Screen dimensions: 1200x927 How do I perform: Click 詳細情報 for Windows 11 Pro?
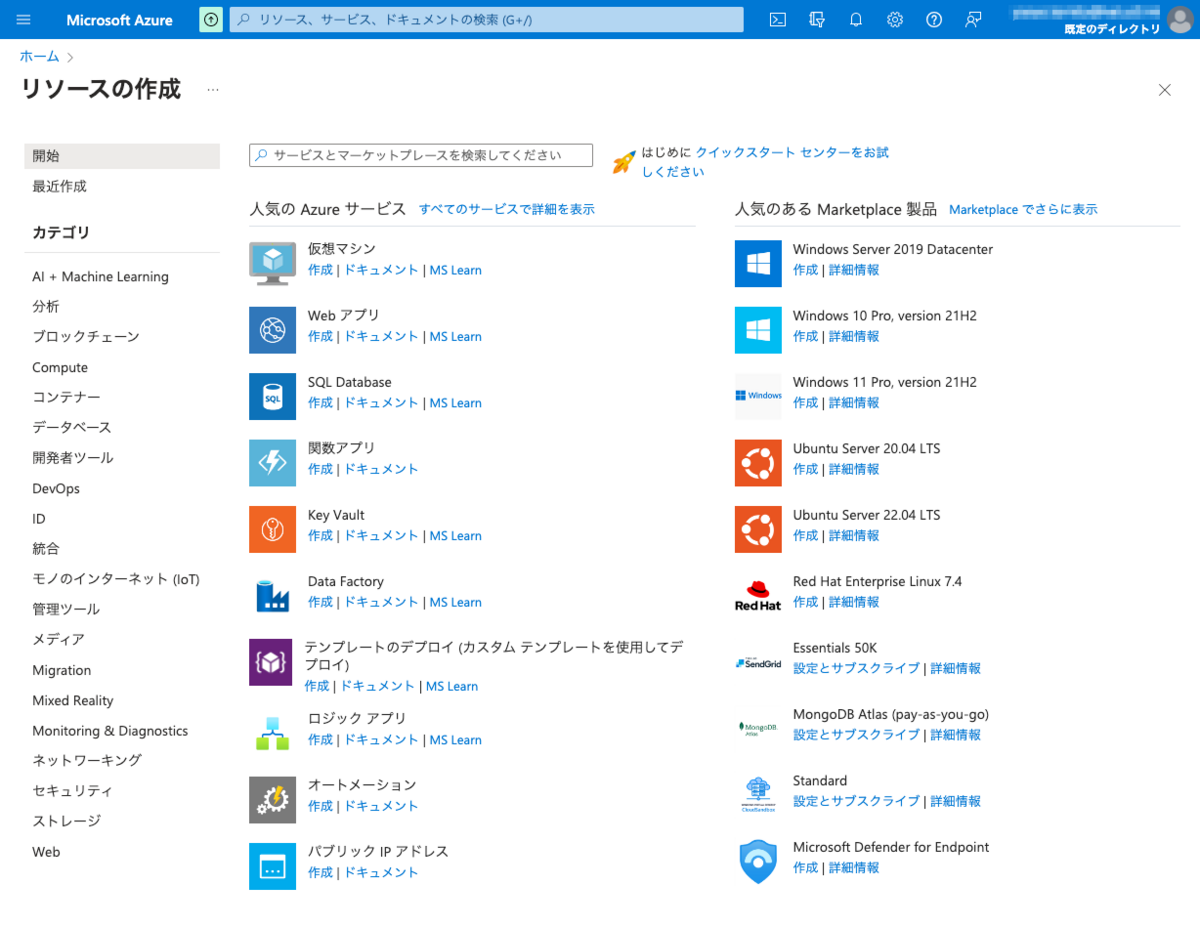tap(854, 403)
